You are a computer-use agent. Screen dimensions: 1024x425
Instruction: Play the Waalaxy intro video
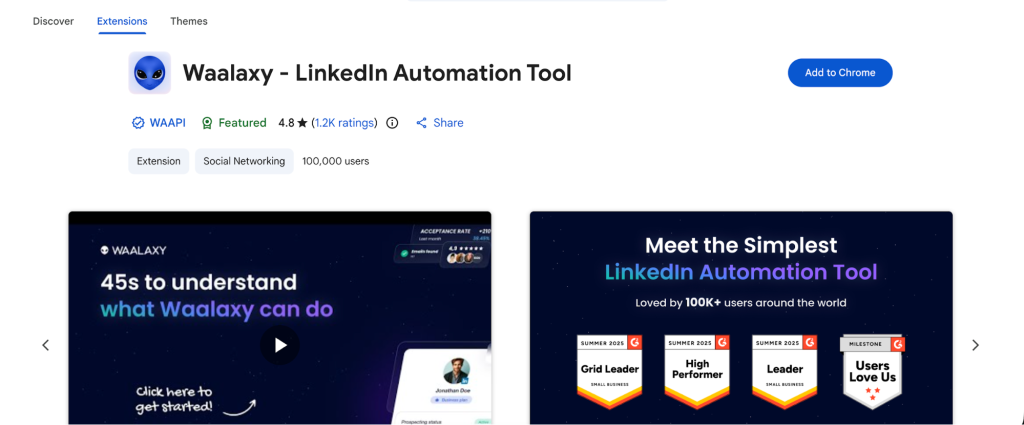click(x=280, y=345)
